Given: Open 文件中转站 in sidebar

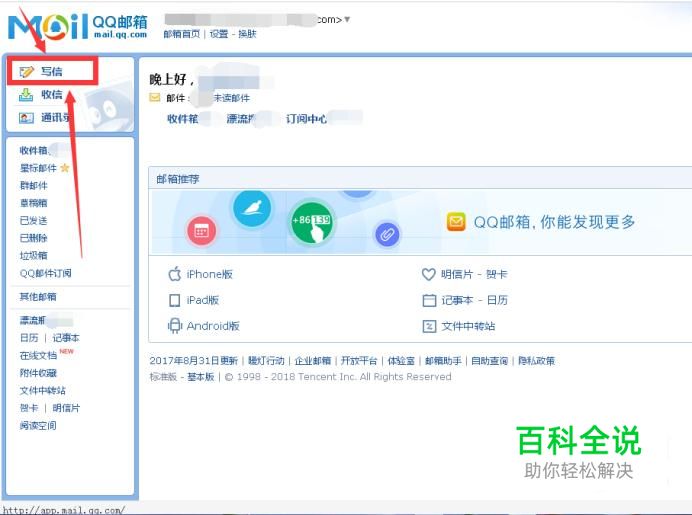Looking at the screenshot, I should 42,391.
